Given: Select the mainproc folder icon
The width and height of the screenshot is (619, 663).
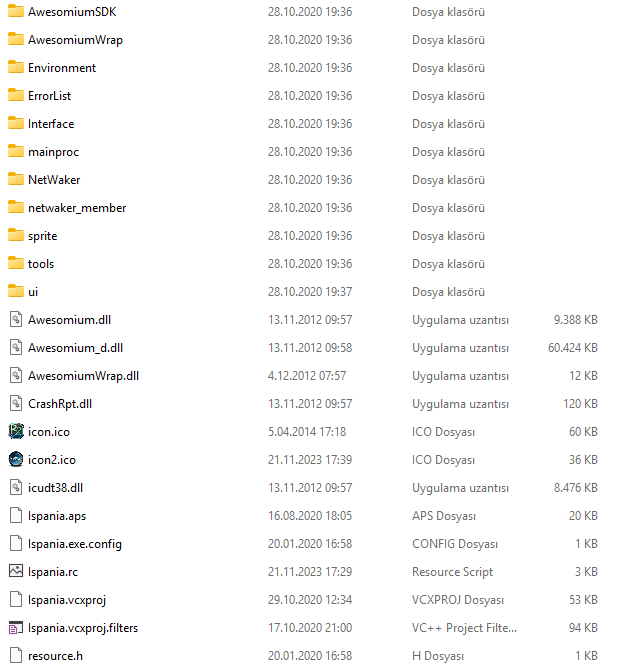Looking at the screenshot, I should [16, 151].
